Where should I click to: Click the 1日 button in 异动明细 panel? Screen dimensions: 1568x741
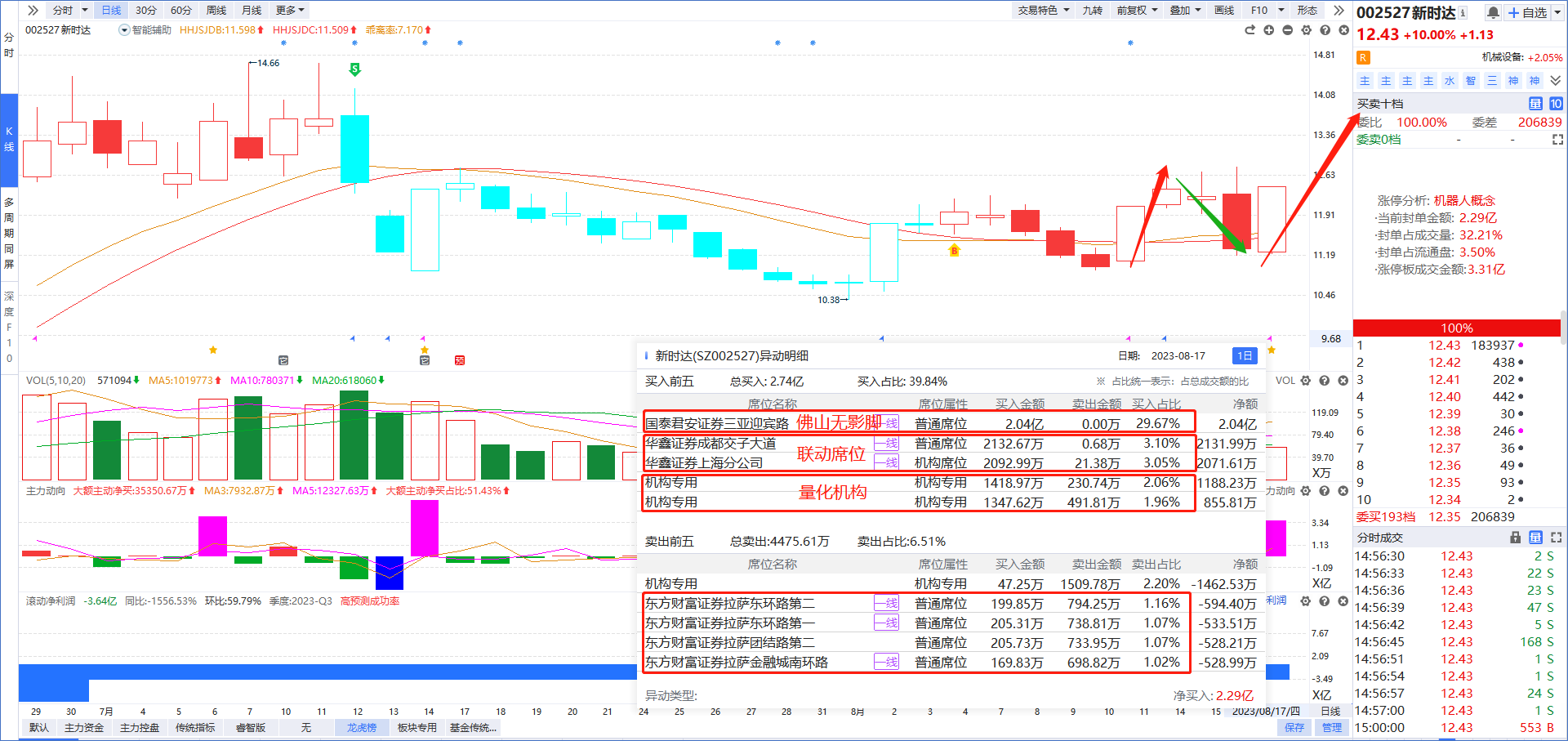tap(1244, 355)
